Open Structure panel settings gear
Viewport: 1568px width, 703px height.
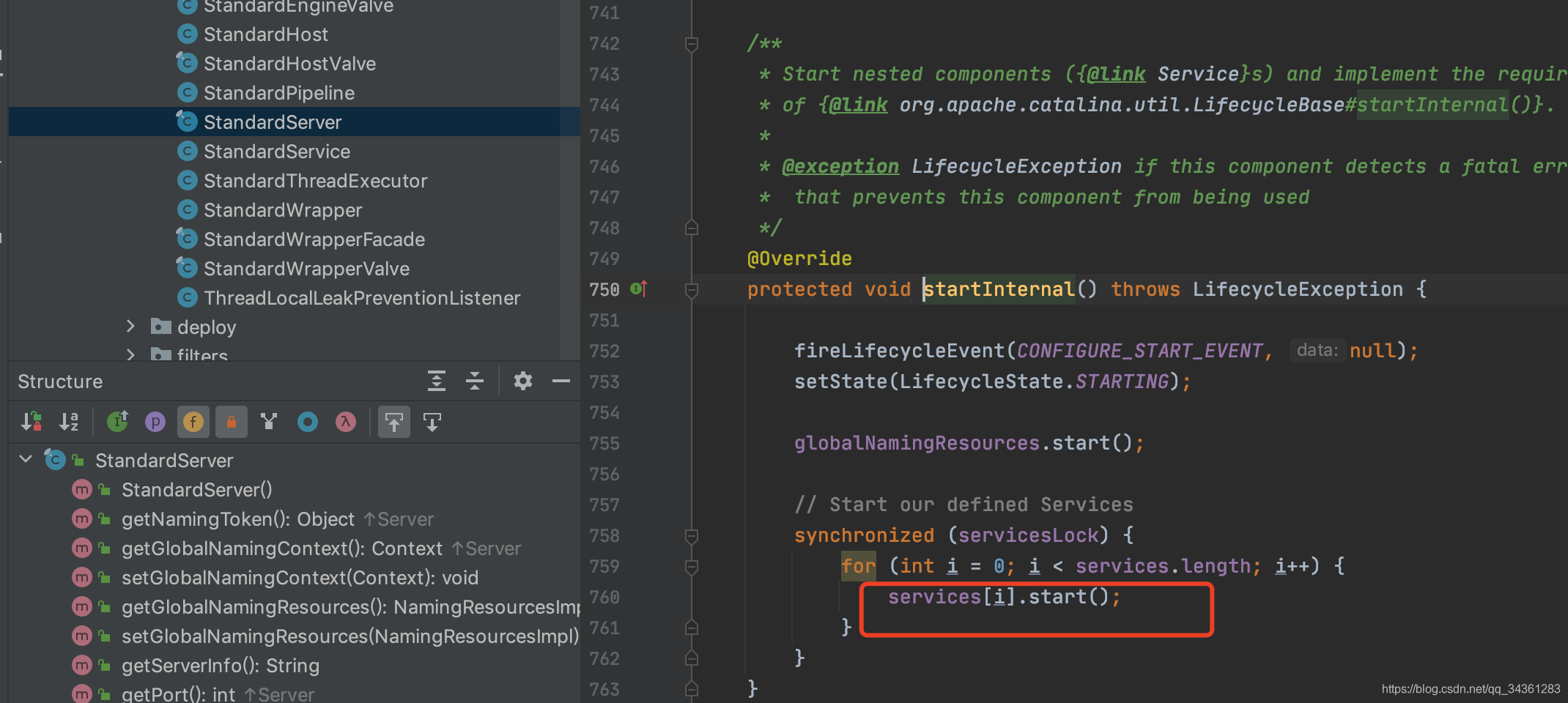523,381
